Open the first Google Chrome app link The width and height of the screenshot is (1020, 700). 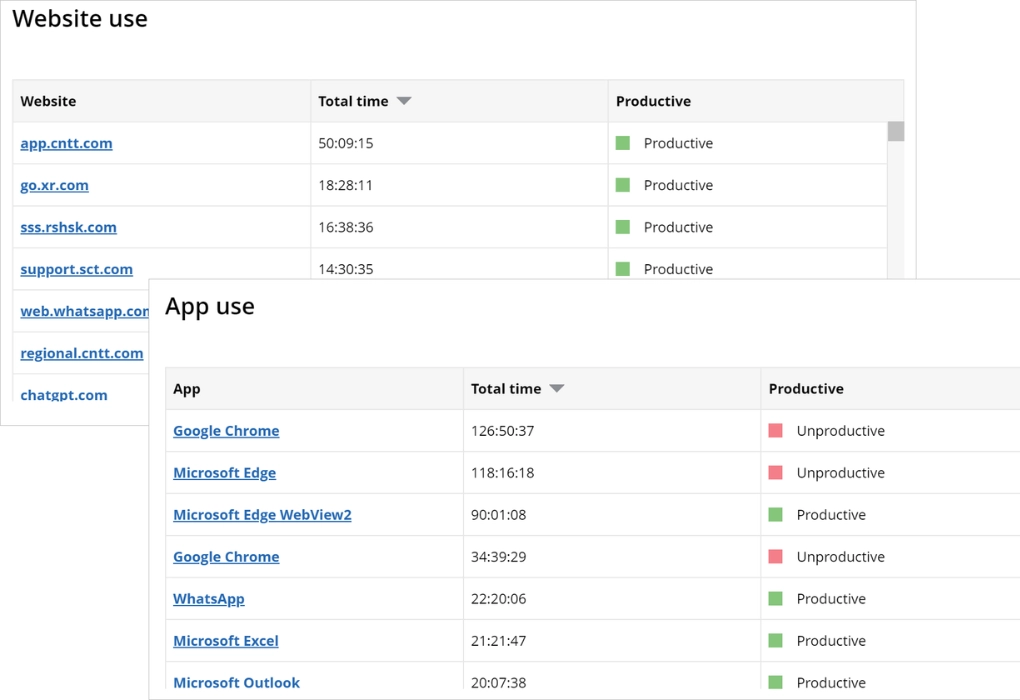click(x=226, y=431)
